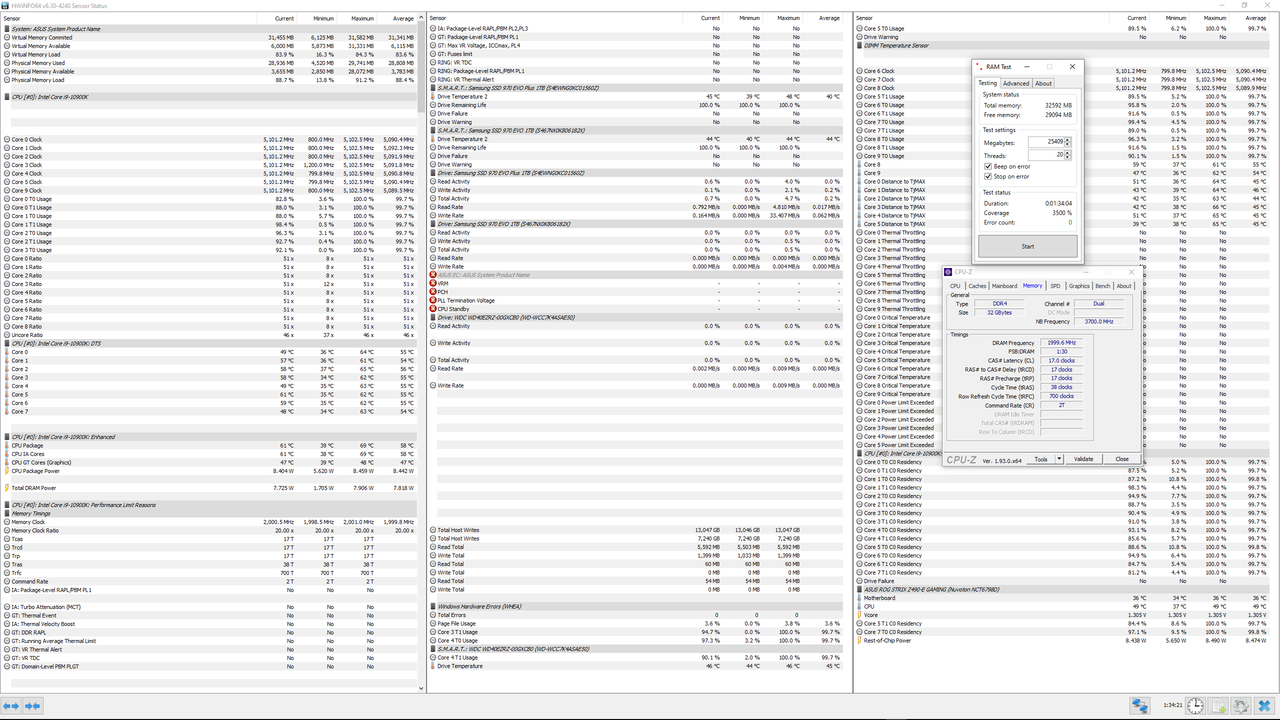Click the blue X icon in HWiNFO toolbar
This screenshot has width=1280, height=720.
pyautogui.click(x=1263, y=706)
